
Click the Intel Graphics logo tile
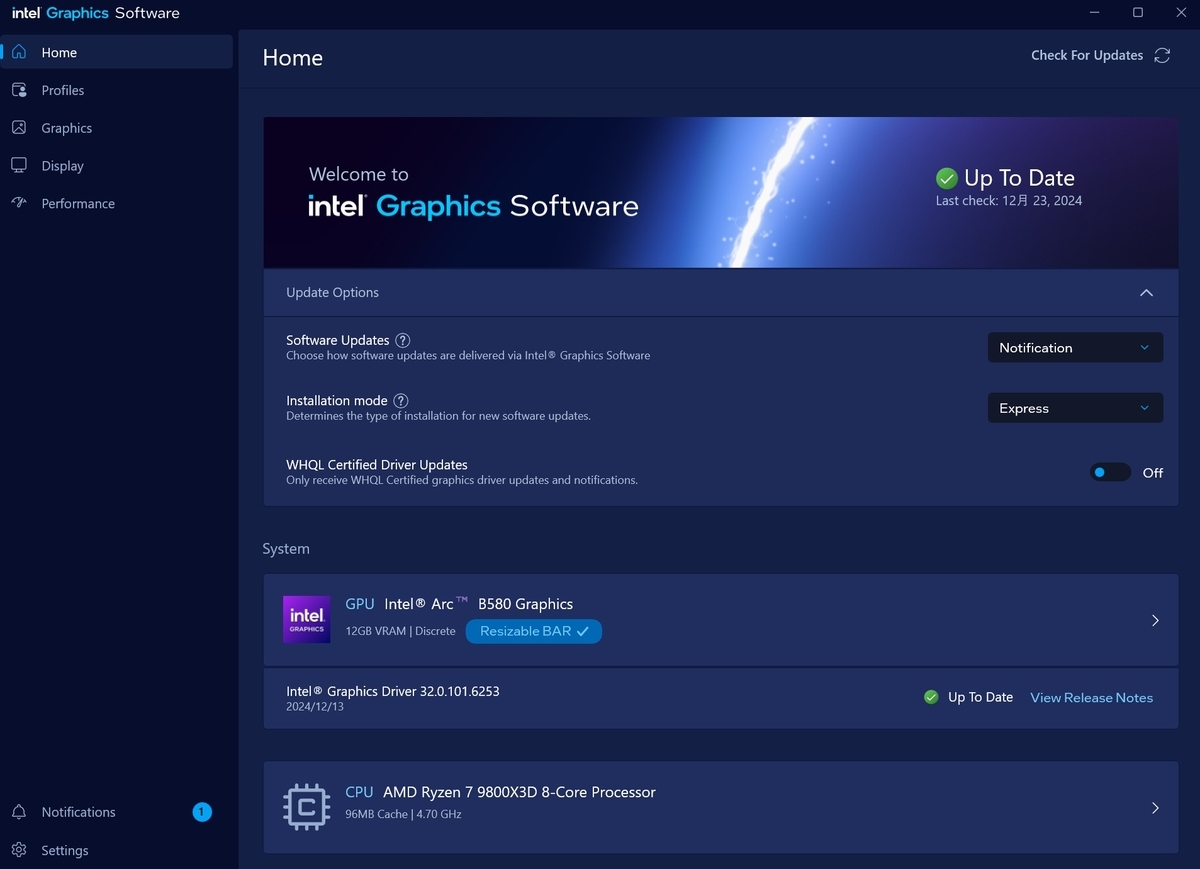[x=307, y=619]
